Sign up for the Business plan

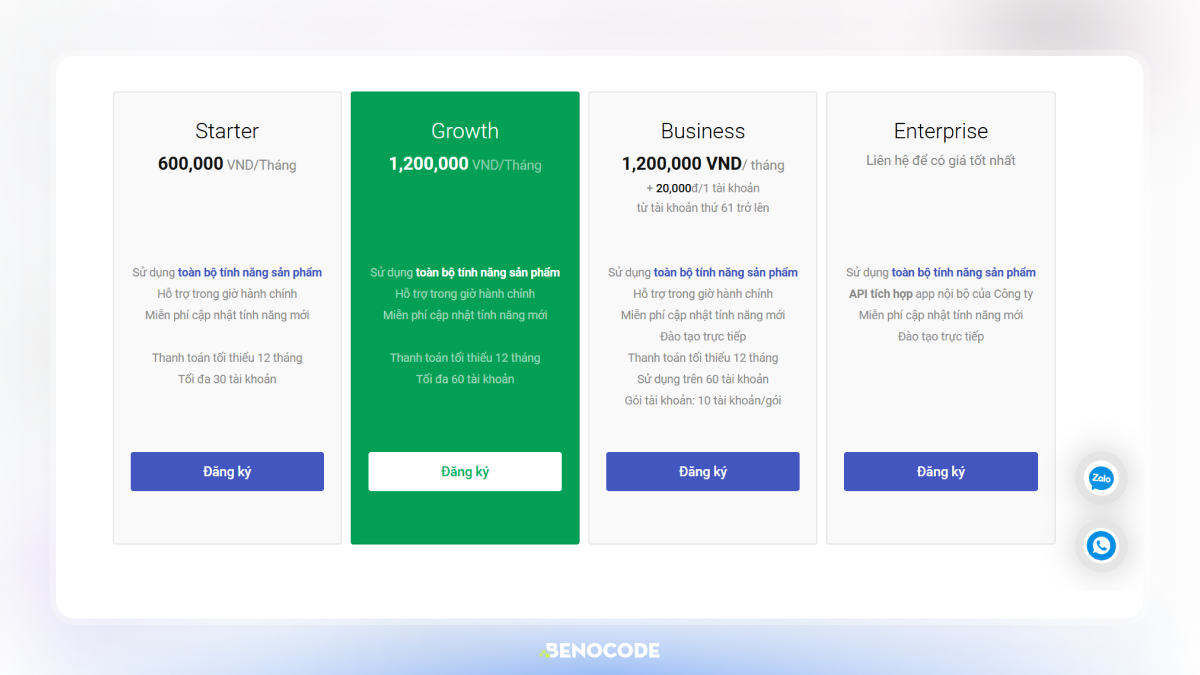[703, 472]
